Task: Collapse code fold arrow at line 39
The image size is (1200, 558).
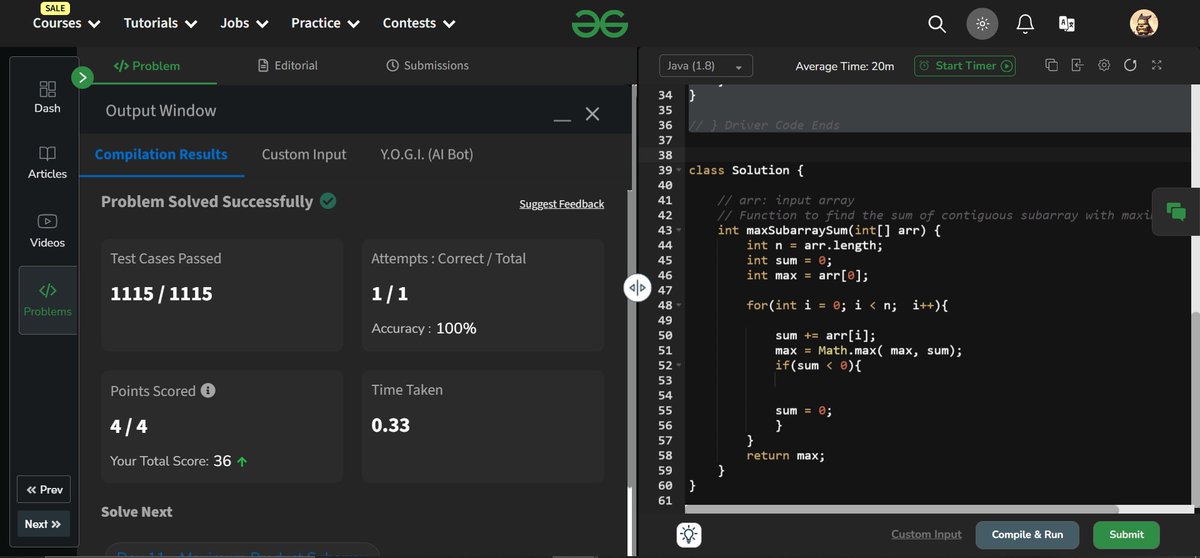Action: 679,171
